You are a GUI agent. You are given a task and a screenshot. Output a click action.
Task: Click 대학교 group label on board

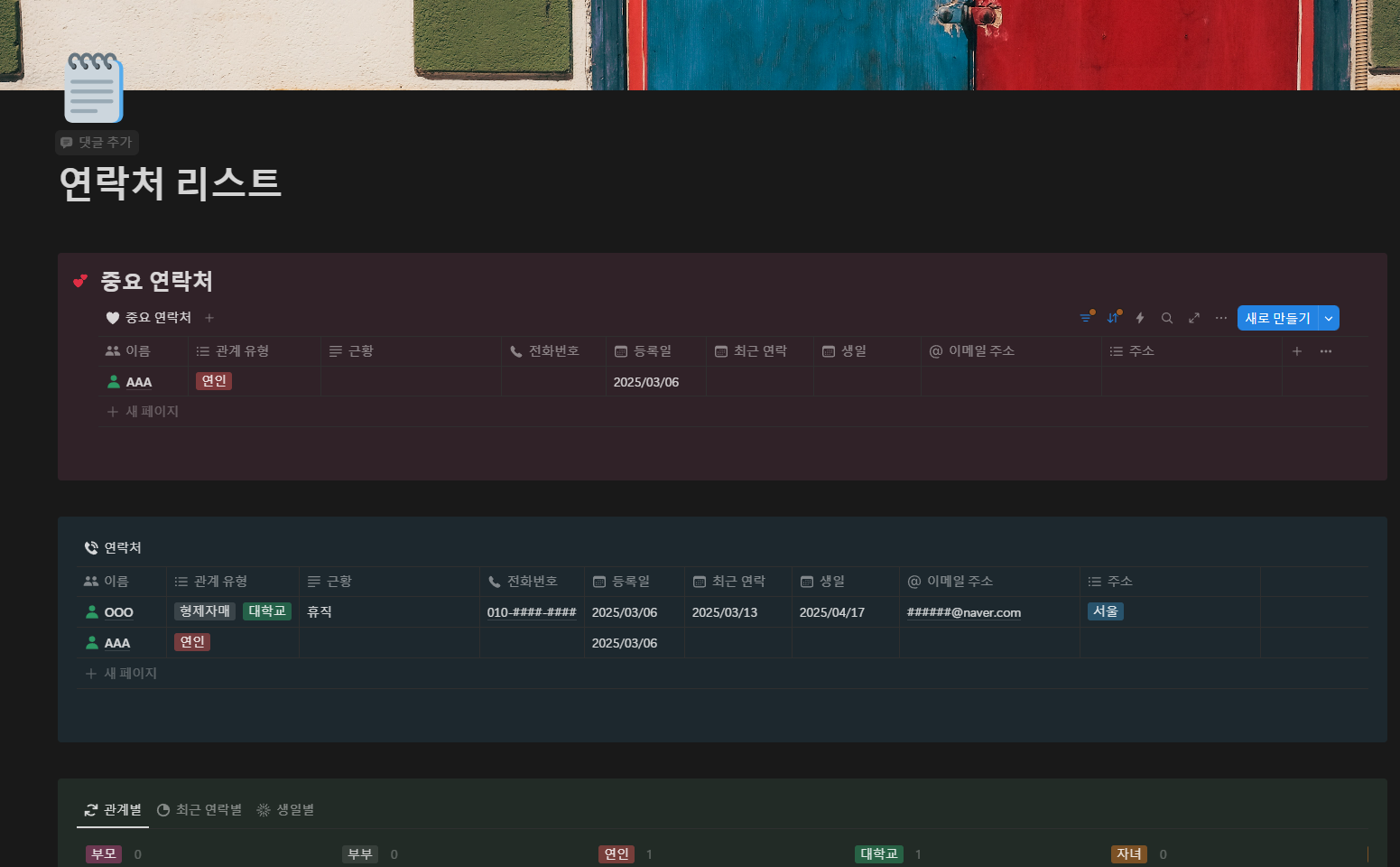click(879, 854)
